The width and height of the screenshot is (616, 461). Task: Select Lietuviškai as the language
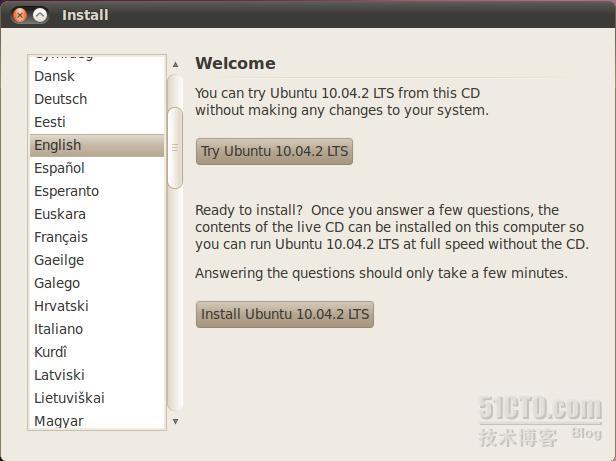[97, 398]
